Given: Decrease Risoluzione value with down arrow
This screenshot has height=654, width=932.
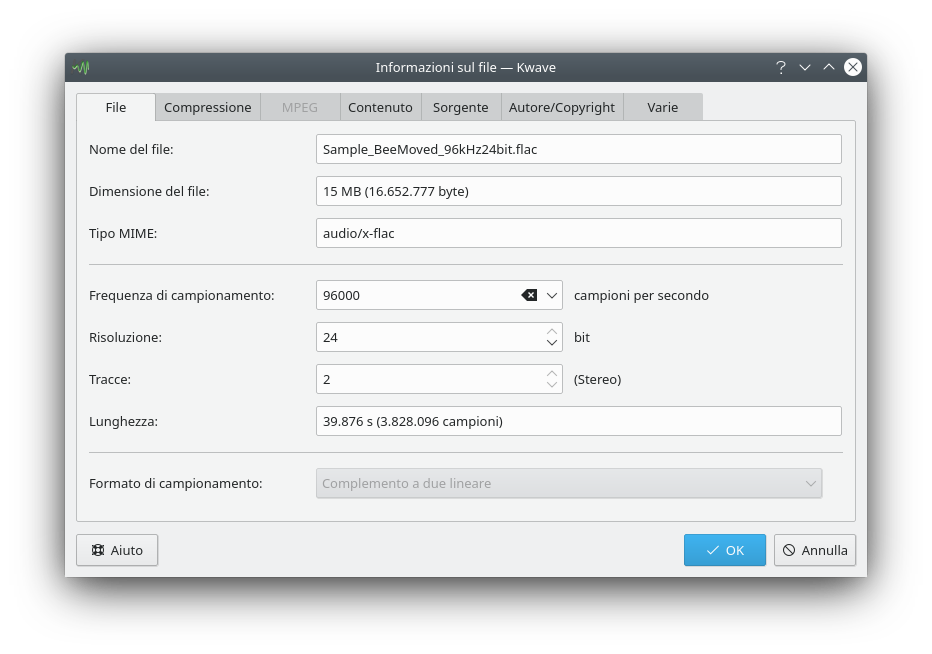Looking at the screenshot, I should [x=552, y=343].
